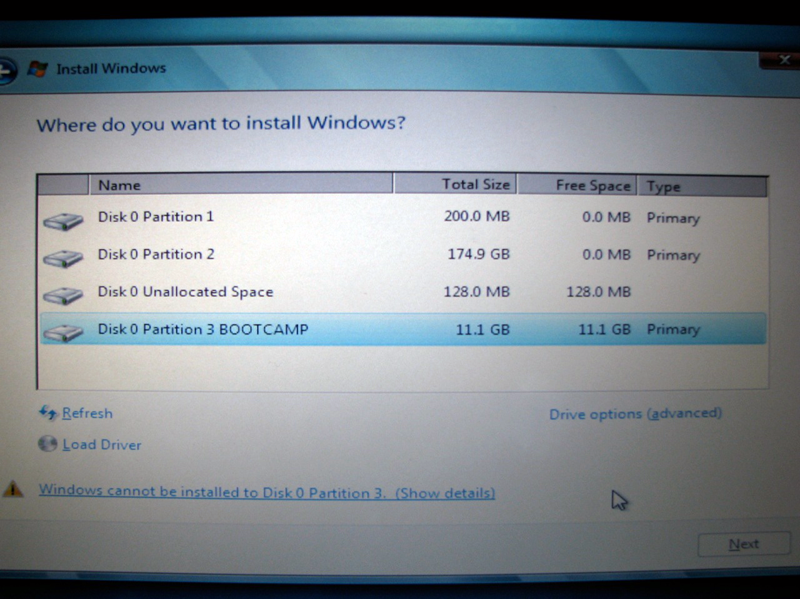Click heading Where do you want to install Windows?
Screen dimensions: 800x599
221,124
